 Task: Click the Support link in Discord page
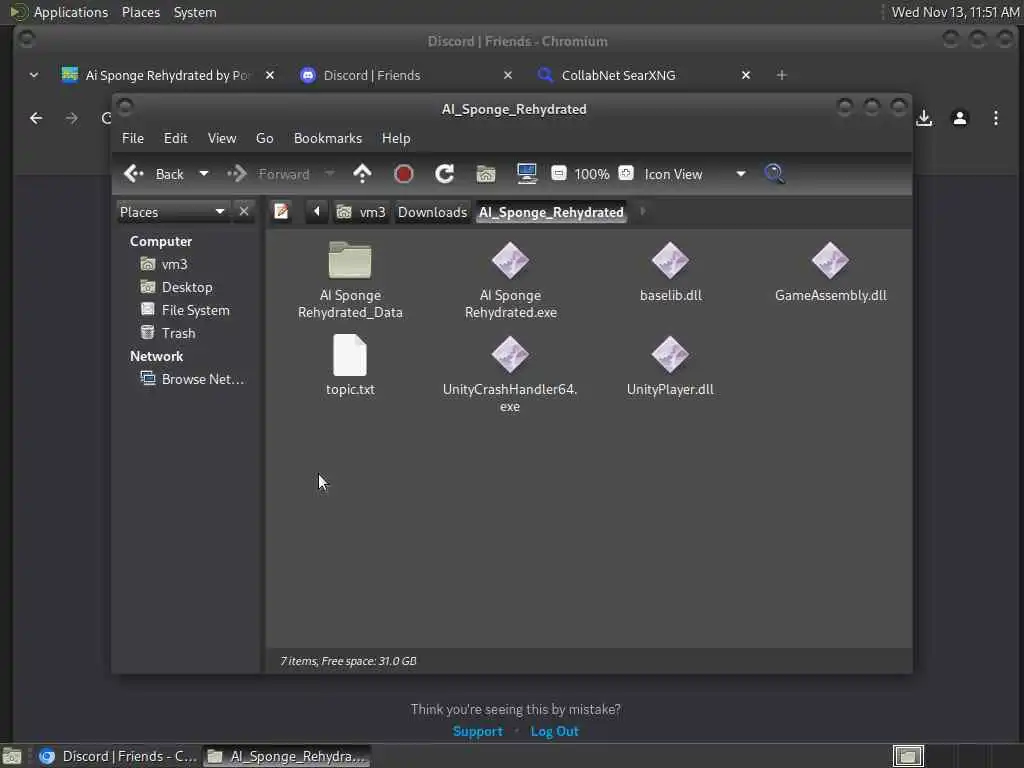tap(477, 731)
